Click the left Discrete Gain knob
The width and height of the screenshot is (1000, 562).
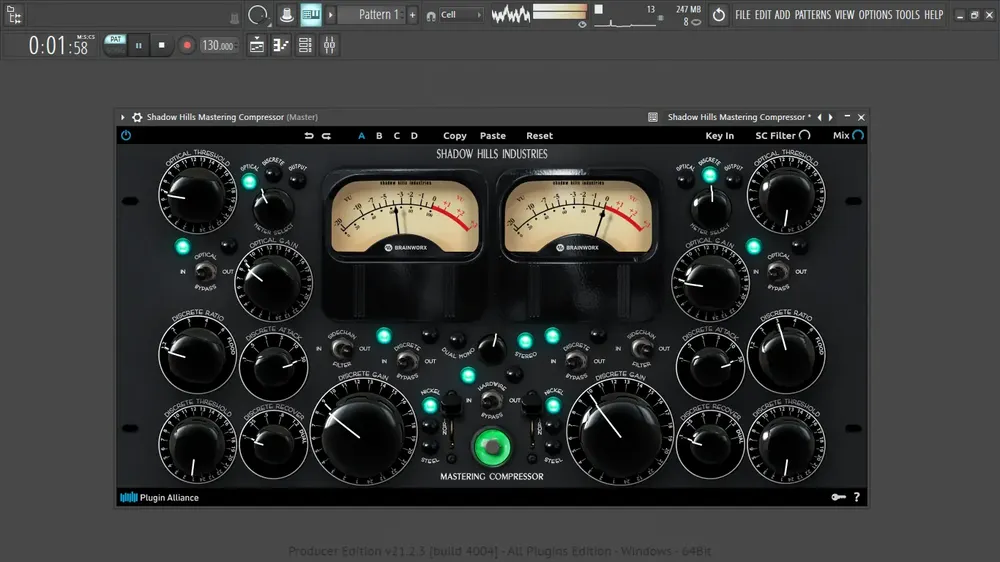(x=362, y=433)
